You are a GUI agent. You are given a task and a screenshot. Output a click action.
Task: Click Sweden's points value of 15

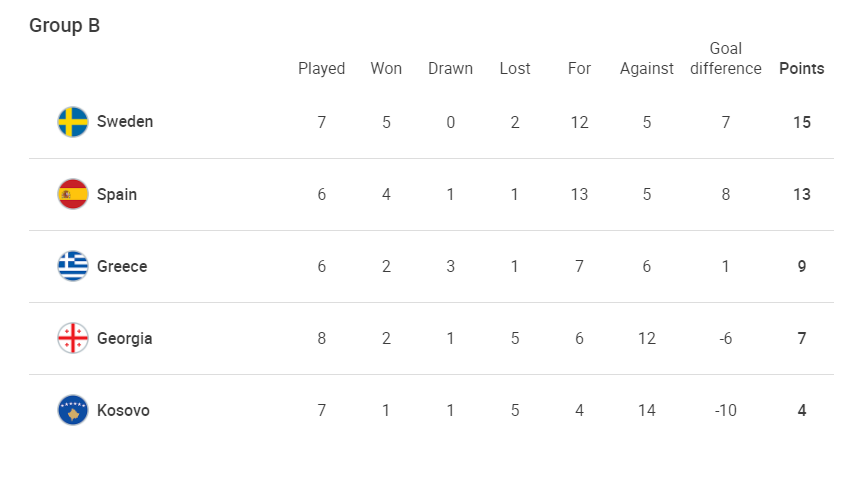802,122
